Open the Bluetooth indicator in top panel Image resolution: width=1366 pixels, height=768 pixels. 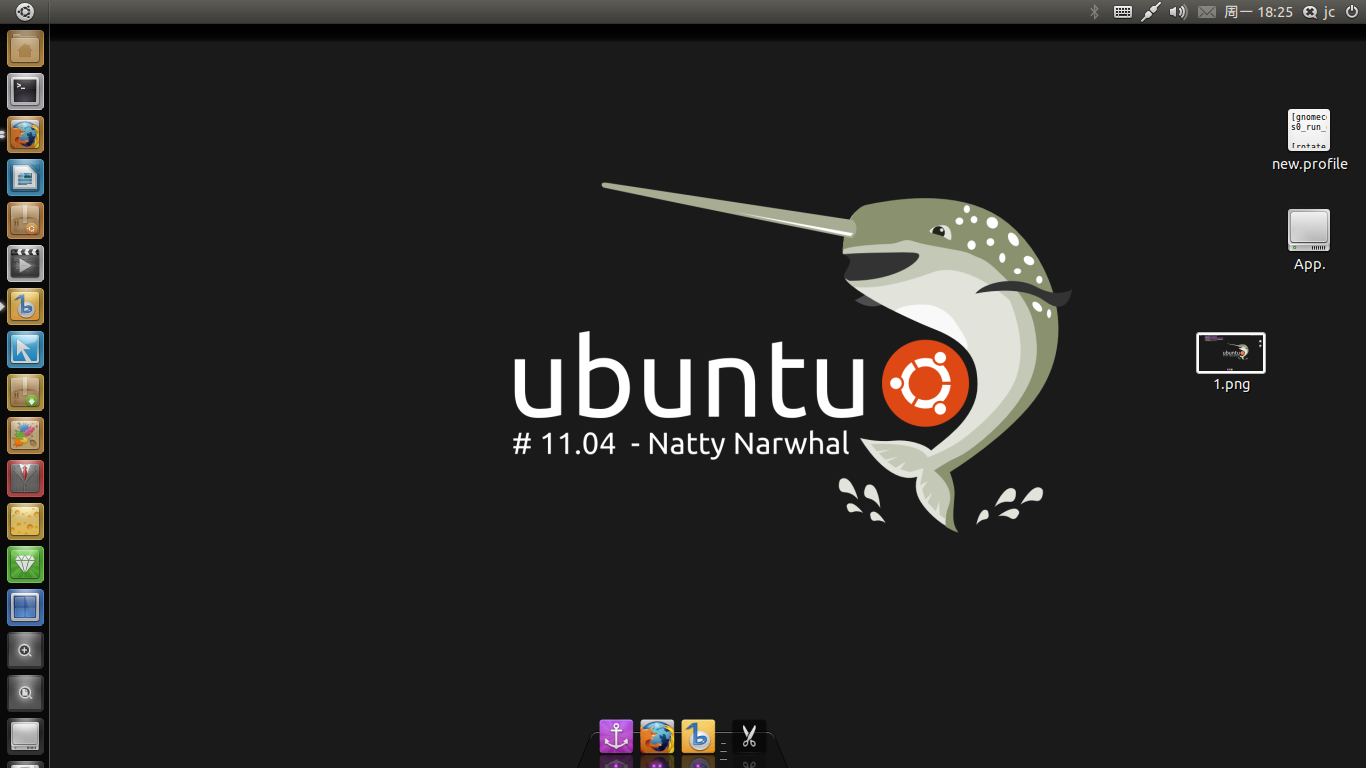coord(1094,12)
